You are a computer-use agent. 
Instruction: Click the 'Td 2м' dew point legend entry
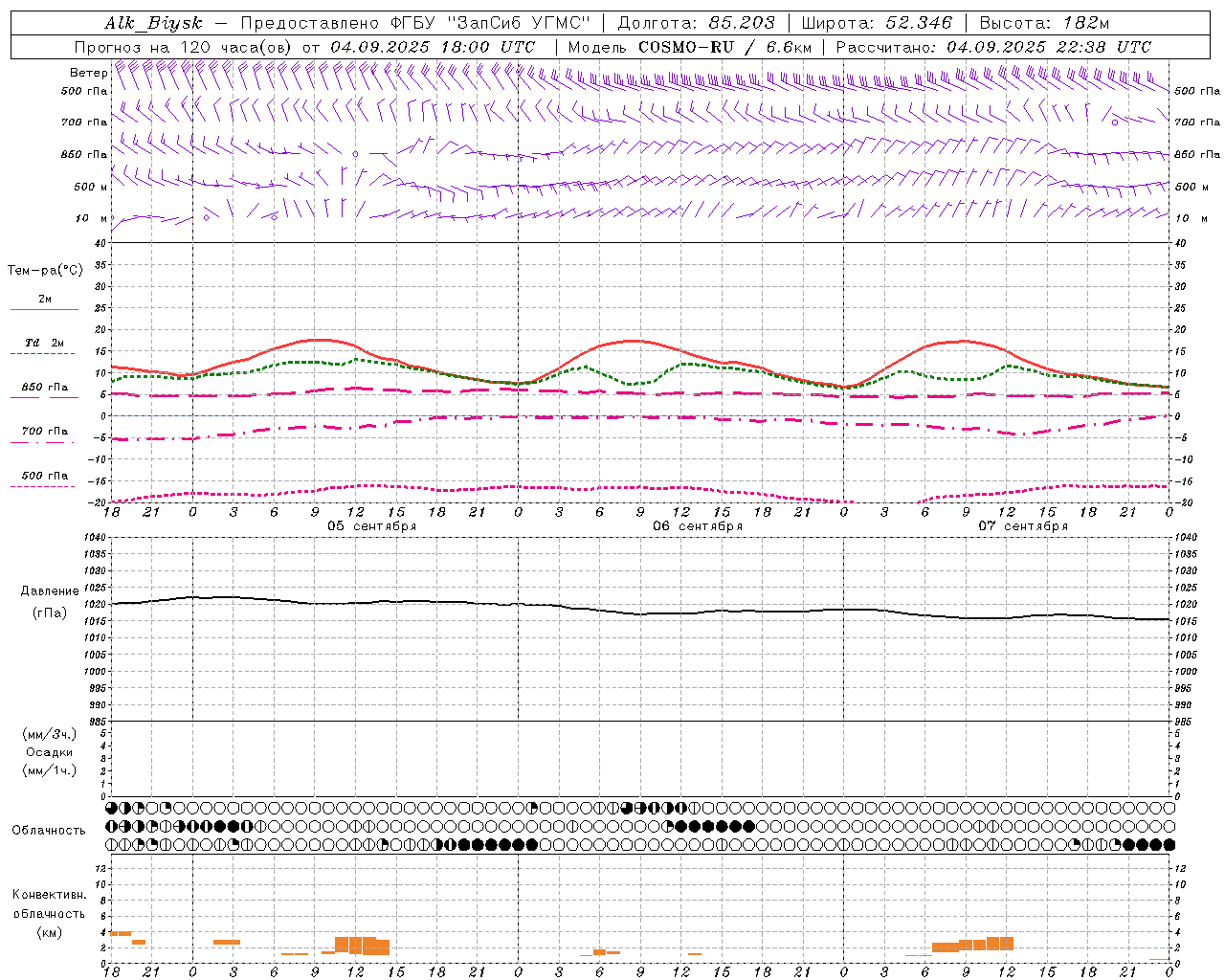(45, 343)
